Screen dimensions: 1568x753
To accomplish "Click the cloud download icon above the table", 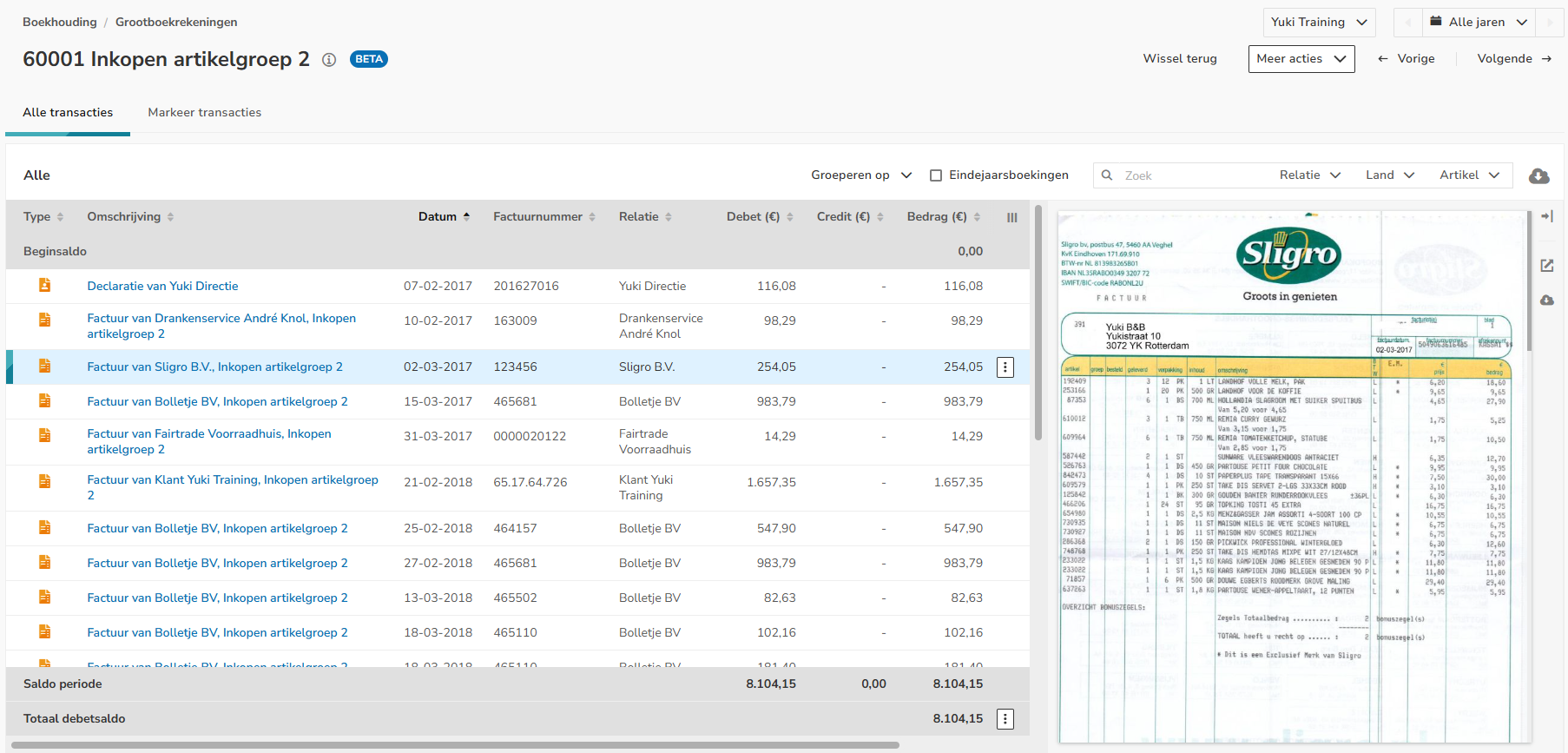I will (x=1538, y=176).
